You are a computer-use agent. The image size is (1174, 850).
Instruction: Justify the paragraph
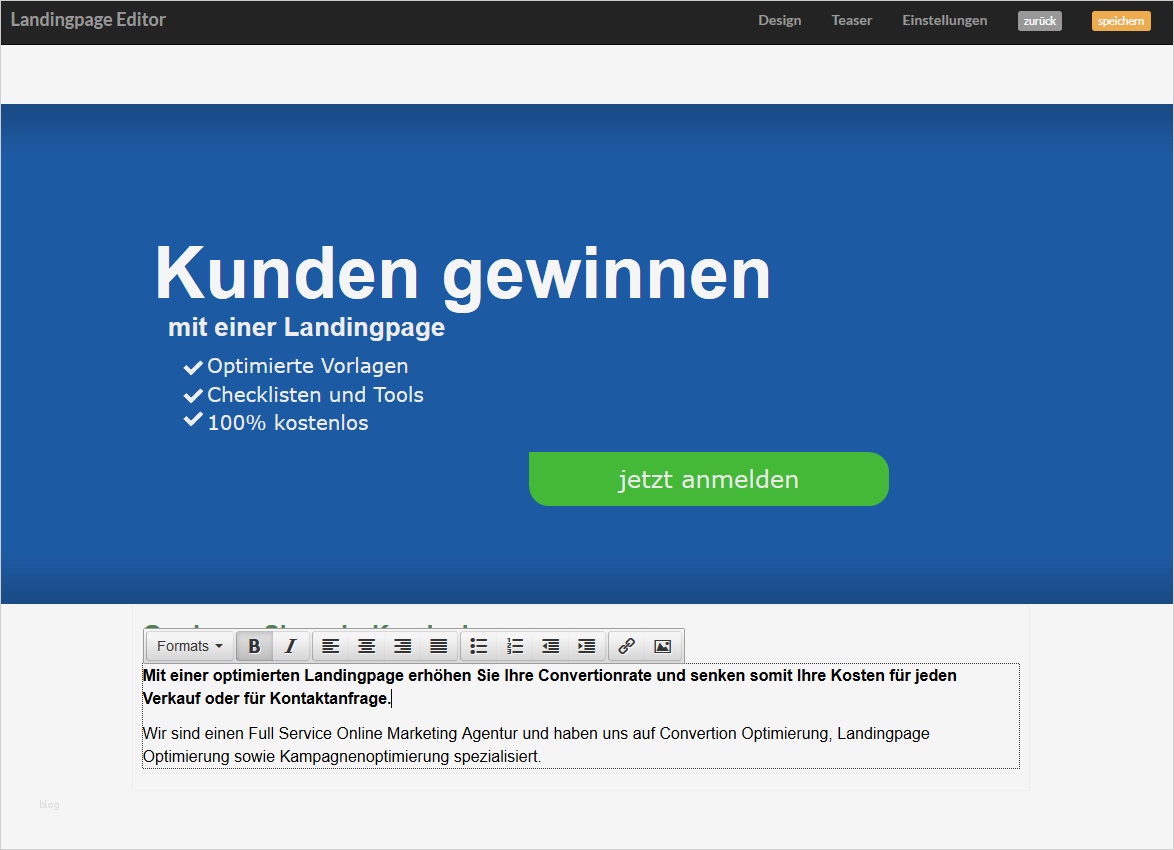click(438, 646)
